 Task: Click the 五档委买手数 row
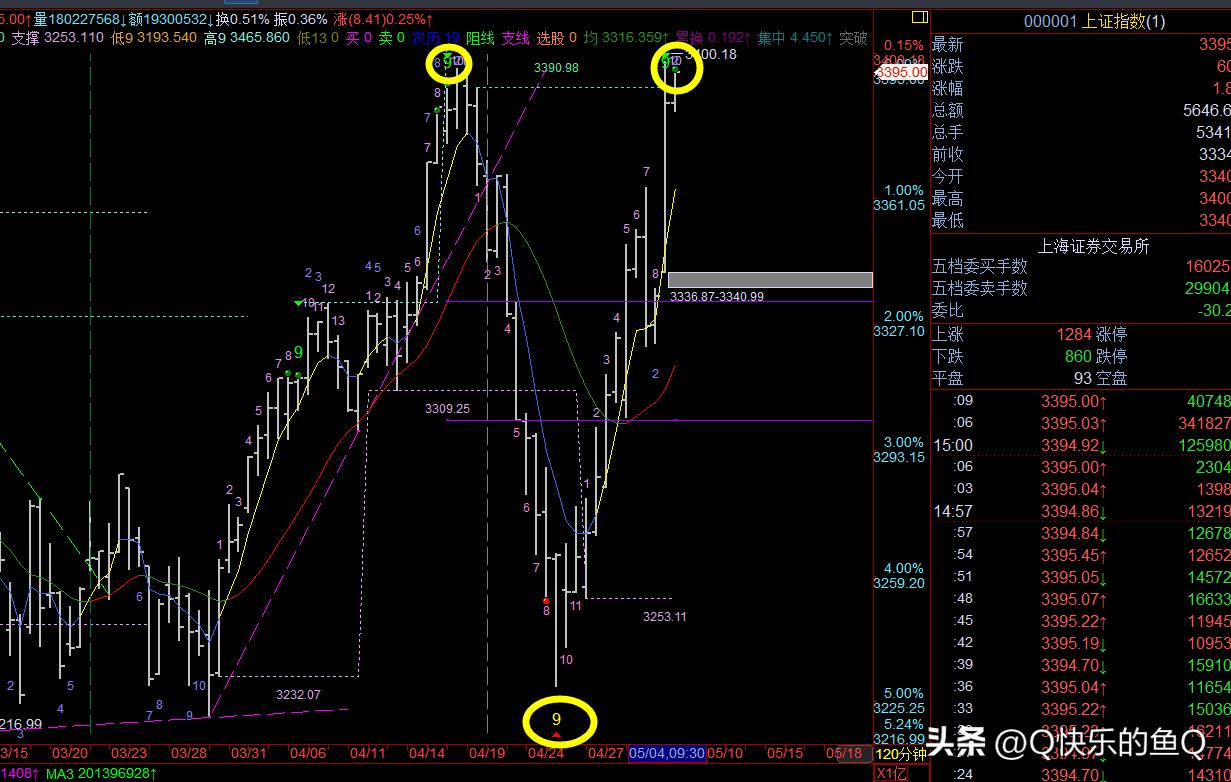(1081, 267)
